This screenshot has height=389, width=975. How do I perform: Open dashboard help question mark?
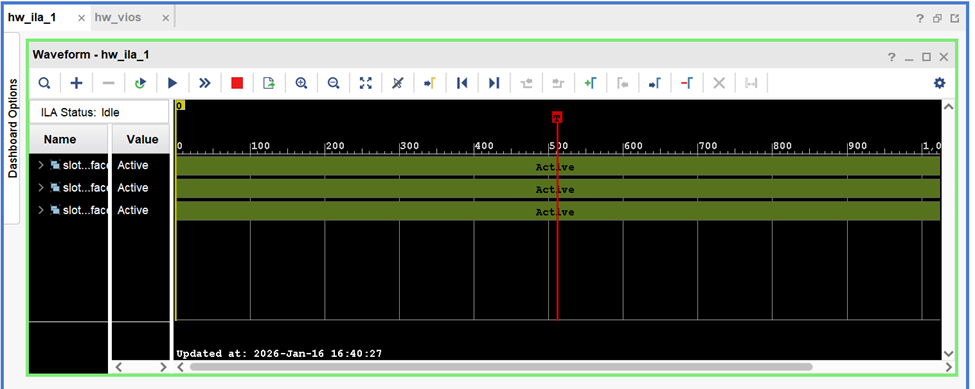pyautogui.click(x=920, y=19)
